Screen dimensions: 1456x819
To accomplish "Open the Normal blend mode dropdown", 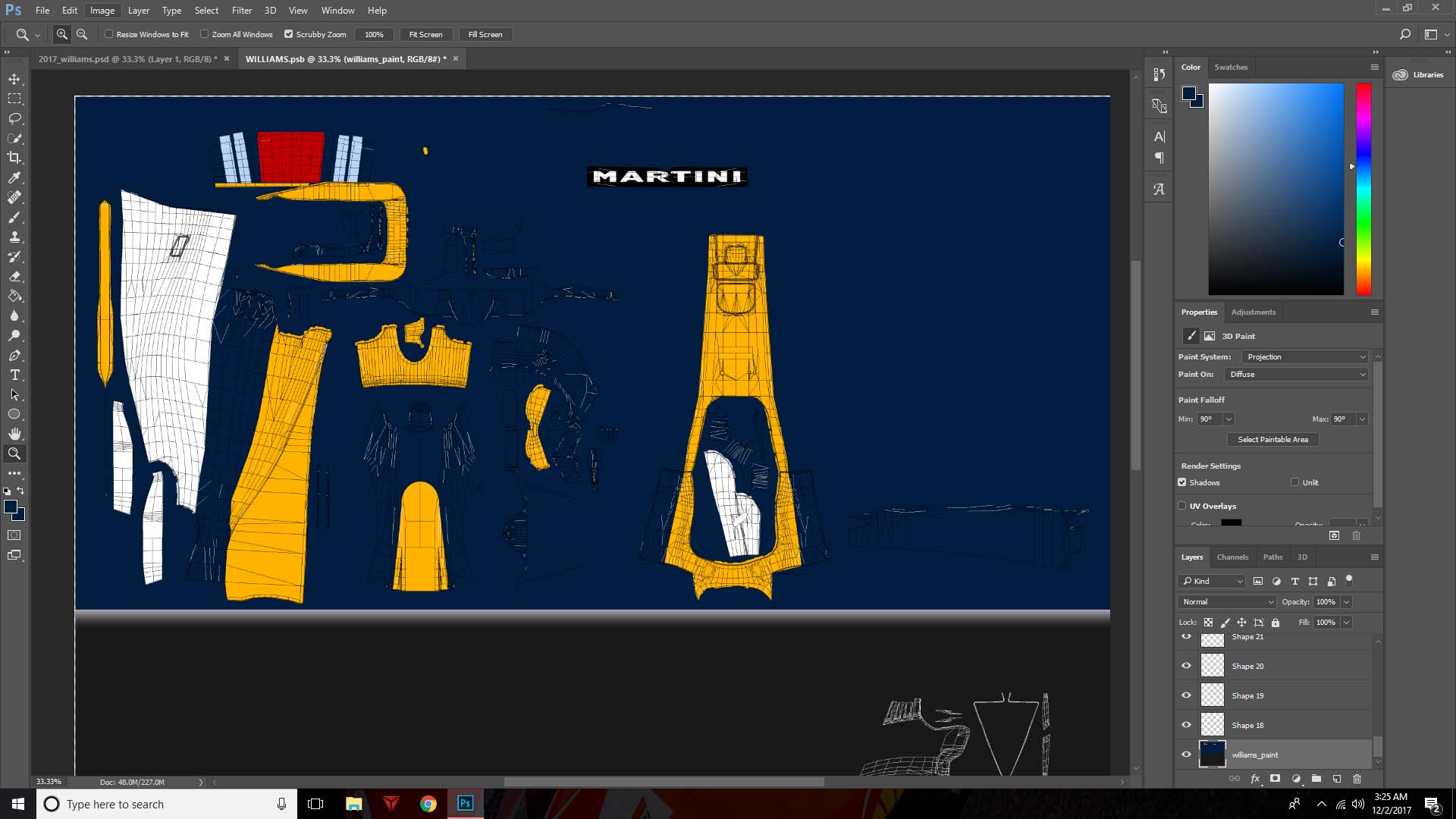I will pyautogui.click(x=1228, y=602).
